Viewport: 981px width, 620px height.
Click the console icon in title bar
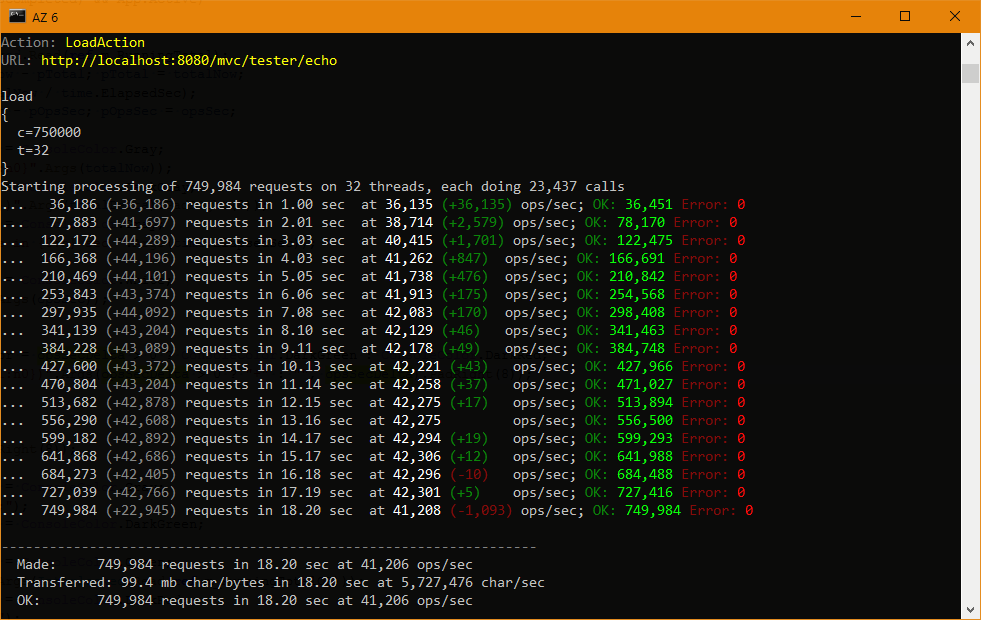17,16
